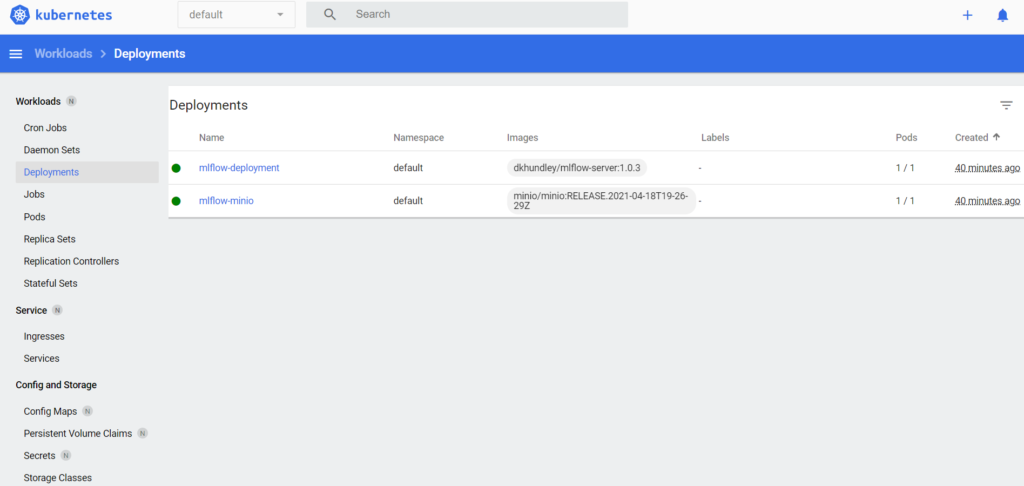Viewport: 1024px width, 486px height.
Task: Open Pods in the sidebar
Action: (x=35, y=217)
